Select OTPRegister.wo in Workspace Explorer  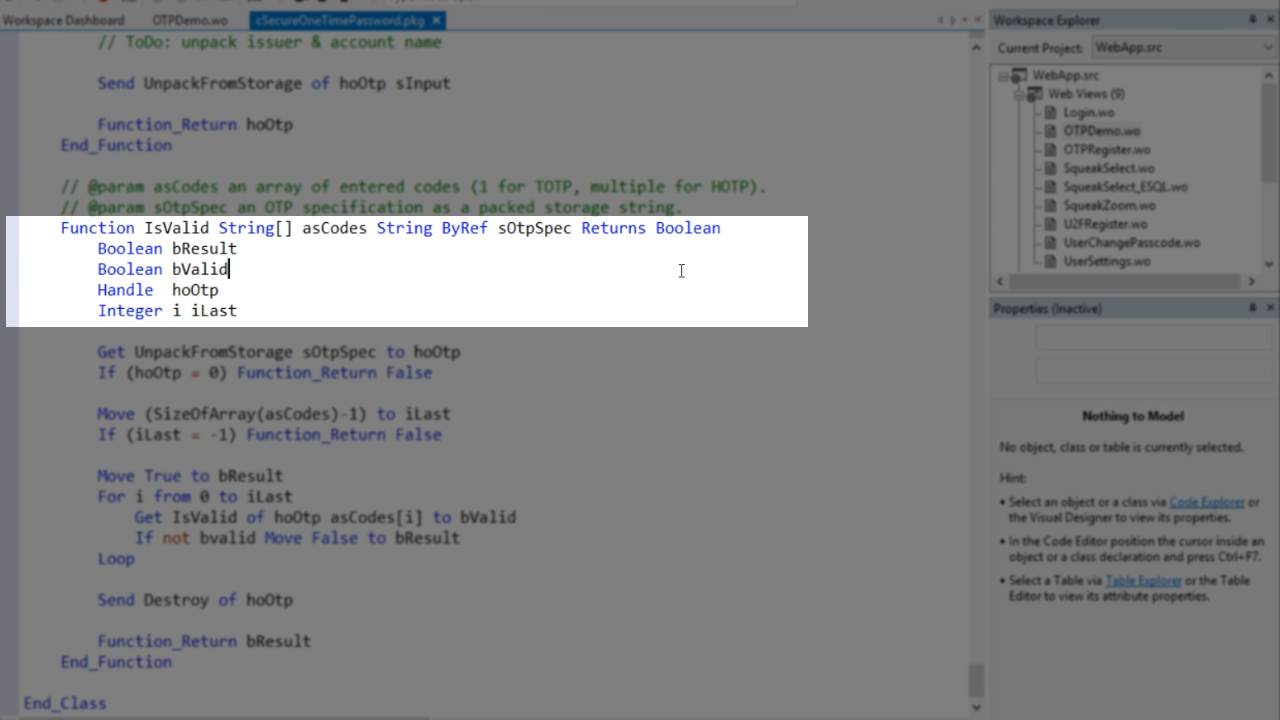coord(1106,150)
